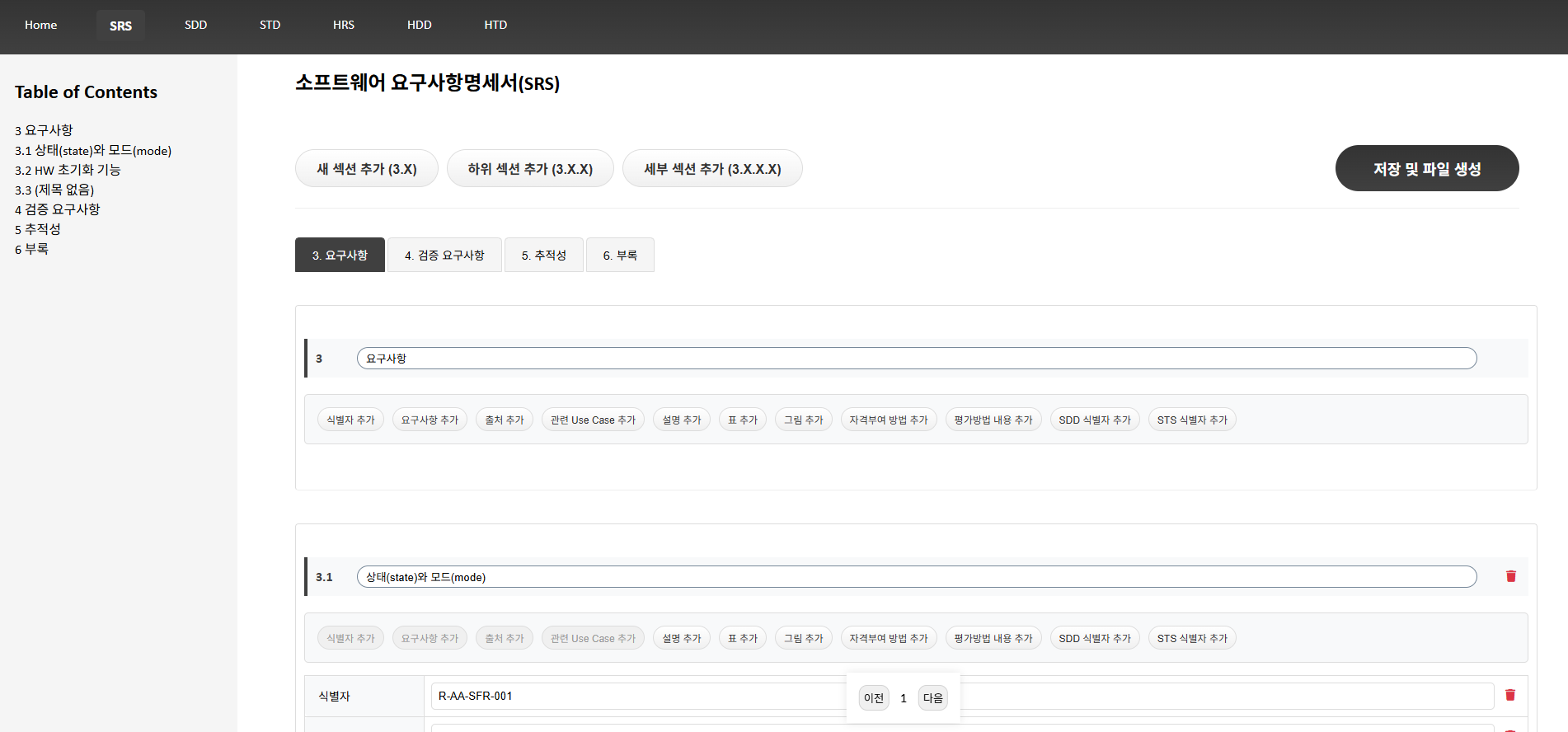1568x732 pixels.
Task: Open the Home navigation item
Action: click(x=40, y=25)
